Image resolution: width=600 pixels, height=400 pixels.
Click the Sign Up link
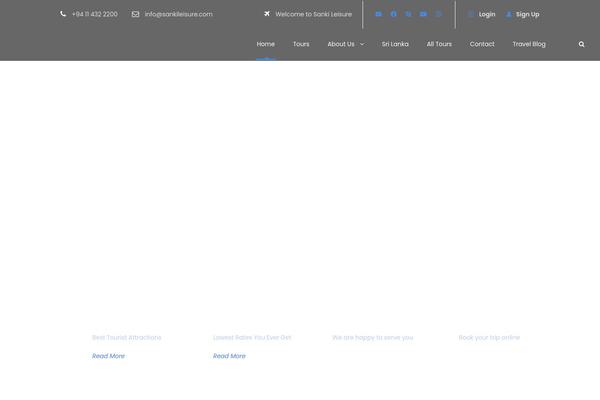click(528, 14)
